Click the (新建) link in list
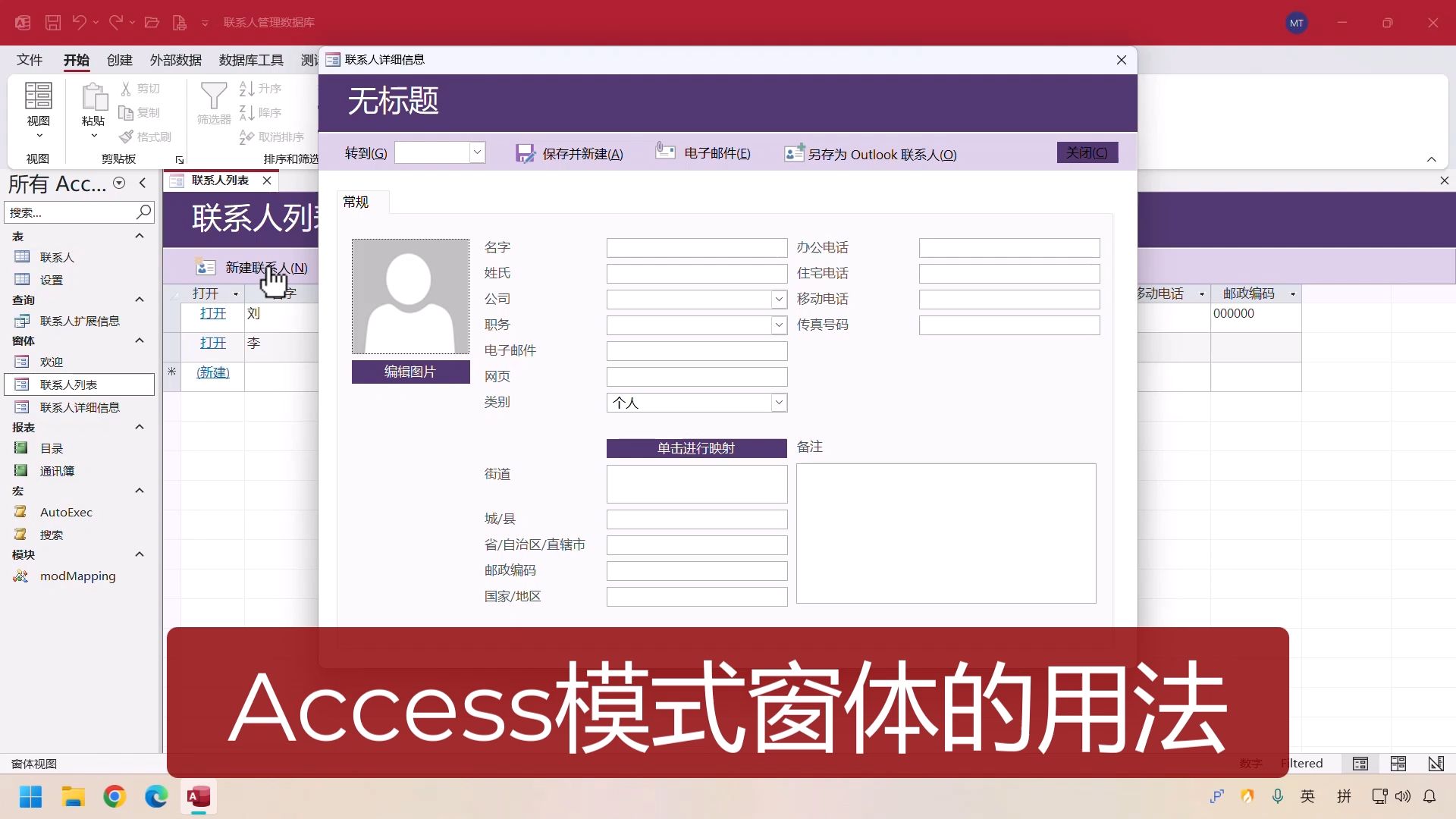Screen dimensions: 1456x819 tap(213, 372)
